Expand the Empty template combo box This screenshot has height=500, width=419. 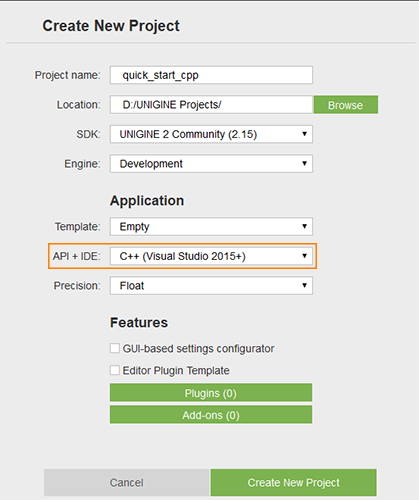click(211, 226)
